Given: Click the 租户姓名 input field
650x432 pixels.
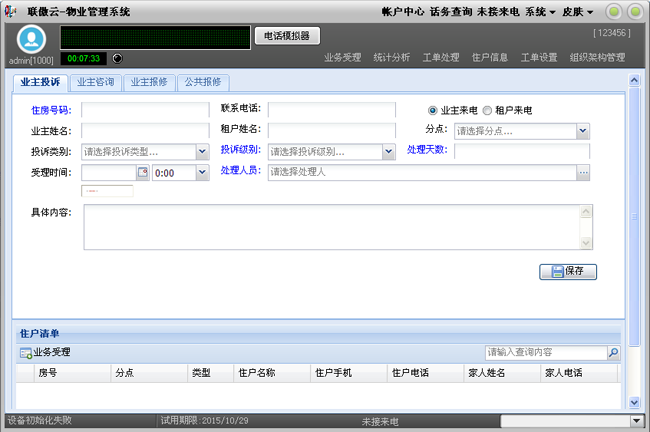Looking at the screenshot, I should 332,131.
